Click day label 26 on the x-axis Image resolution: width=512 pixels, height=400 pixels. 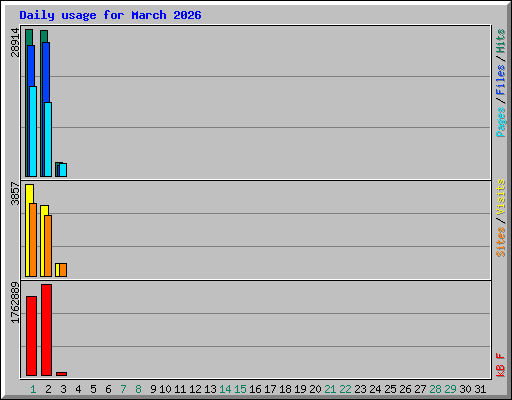pyautogui.click(x=405, y=389)
